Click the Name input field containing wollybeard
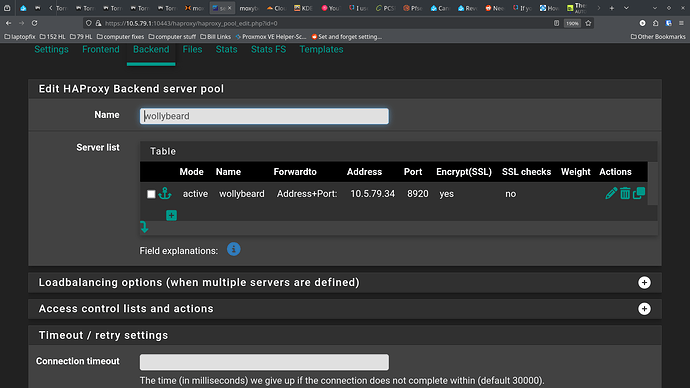This screenshot has width=690, height=388. coord(264,116)
